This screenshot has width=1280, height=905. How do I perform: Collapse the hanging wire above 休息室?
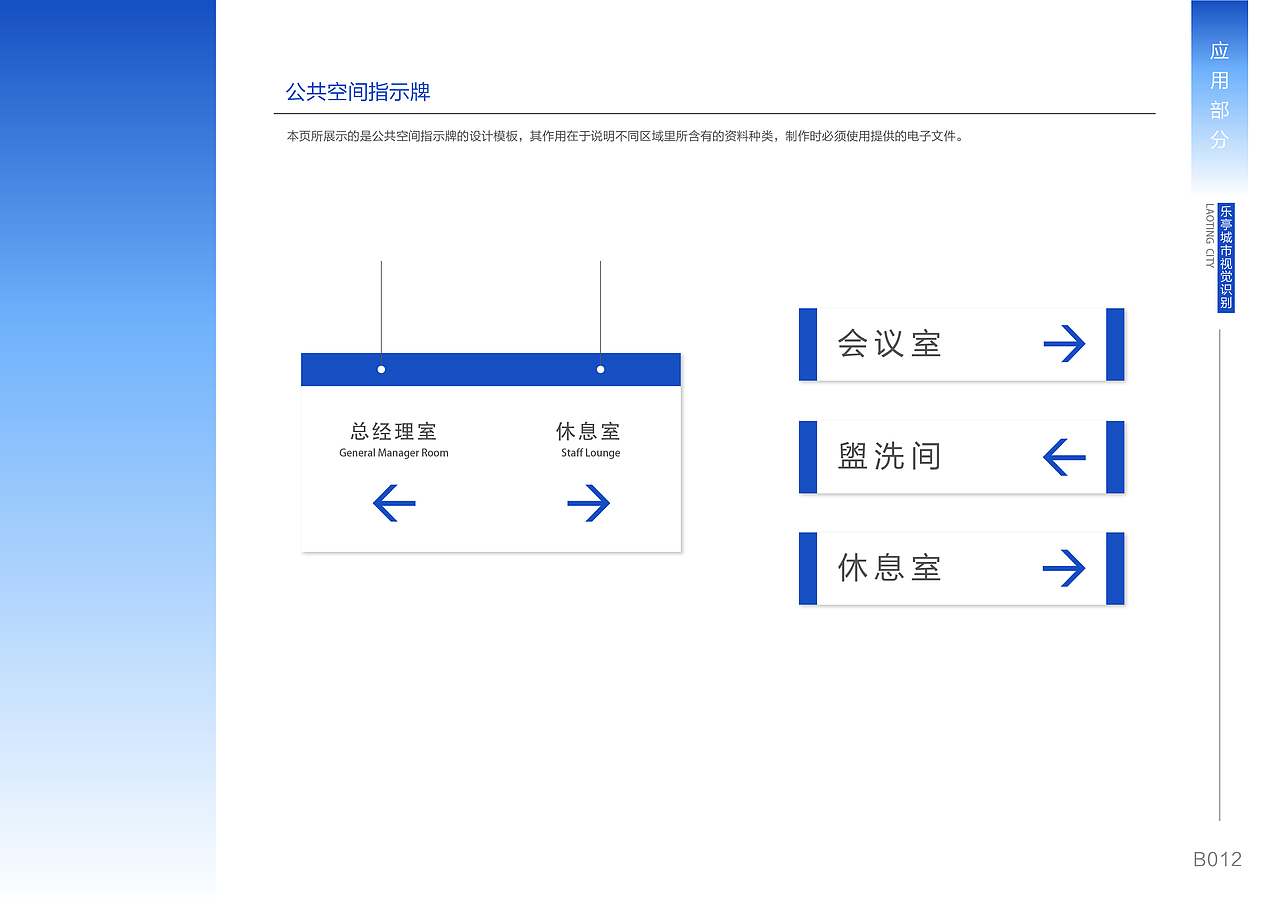(x=599, y=305)
